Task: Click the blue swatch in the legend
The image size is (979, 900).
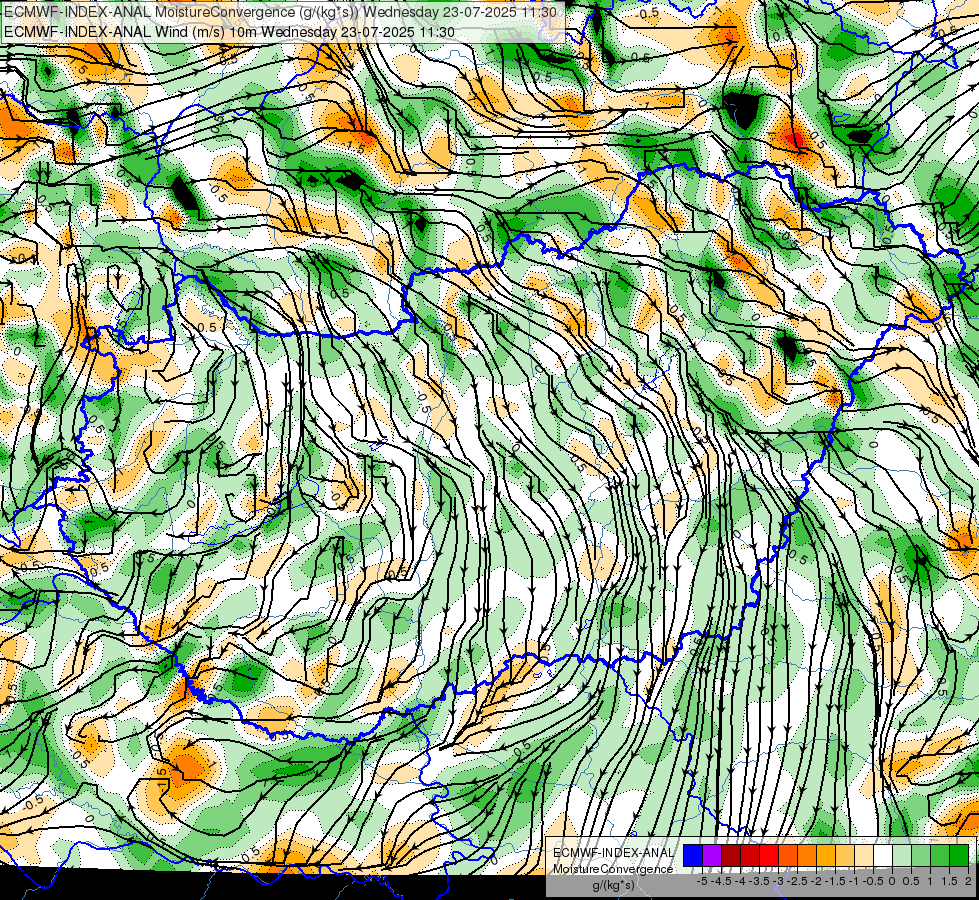Action: [x=693, y=856]
